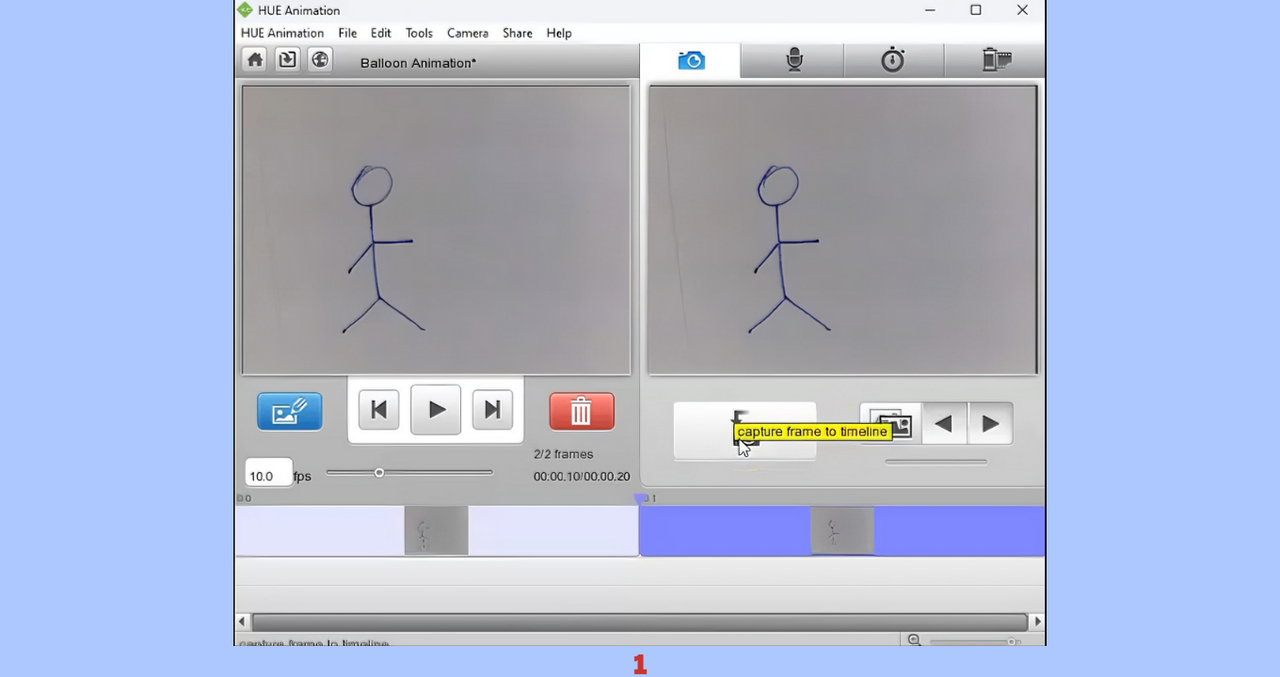Click the fps playback speed slider
The image size is (1280, 677).
410,472
